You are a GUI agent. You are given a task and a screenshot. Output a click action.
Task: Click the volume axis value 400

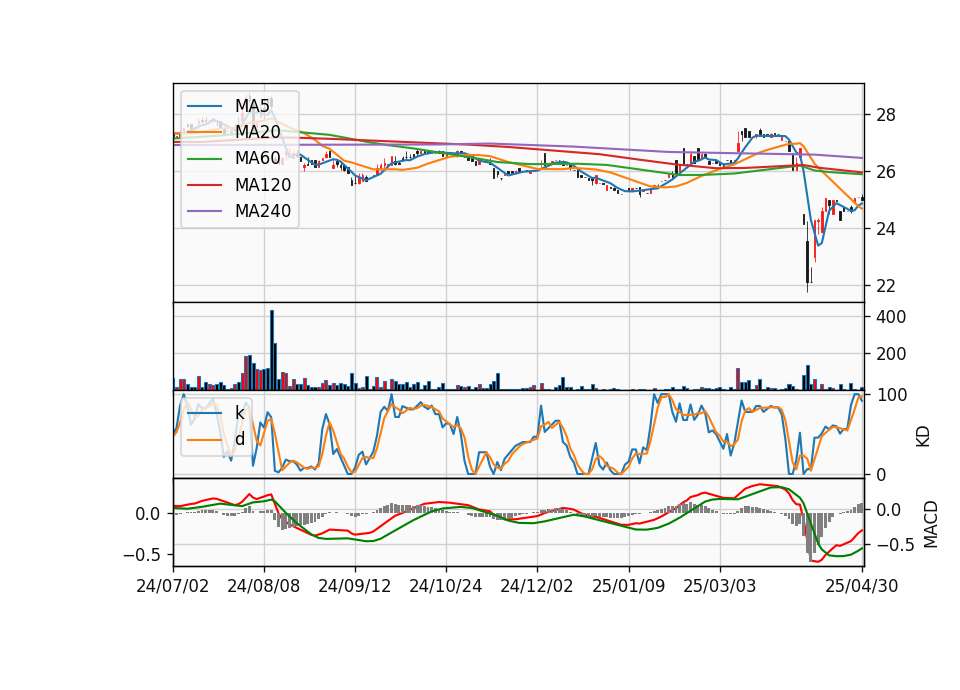[x=891, y=317]
